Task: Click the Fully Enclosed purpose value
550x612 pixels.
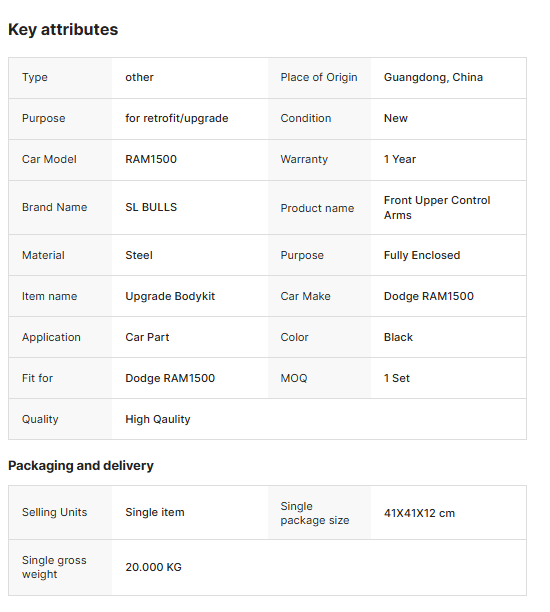Action: (x=422, y=255)
